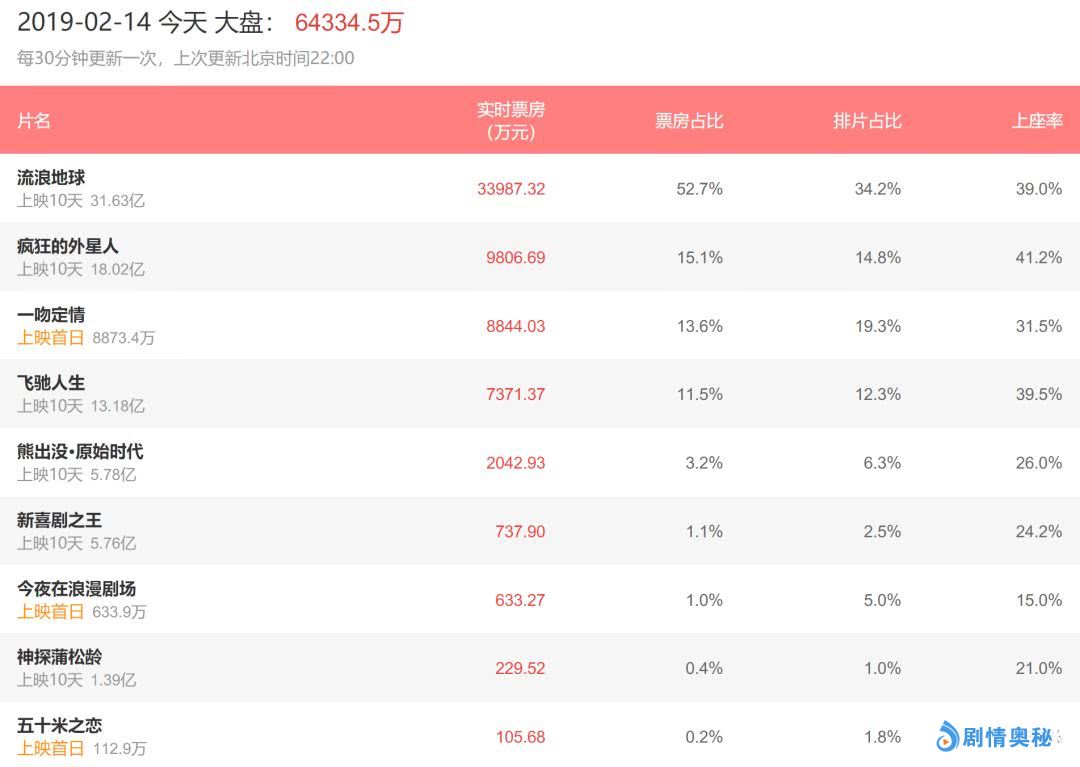Image resolution: width=1080 pixels, height=767 pixels.
Task: Select the 新喜剧之王 movie title
Action: click(x=59, y=520)
